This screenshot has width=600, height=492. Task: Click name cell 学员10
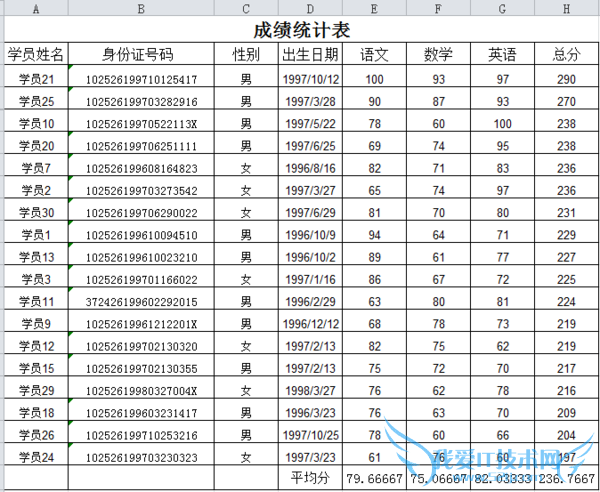tap(36, 121)
